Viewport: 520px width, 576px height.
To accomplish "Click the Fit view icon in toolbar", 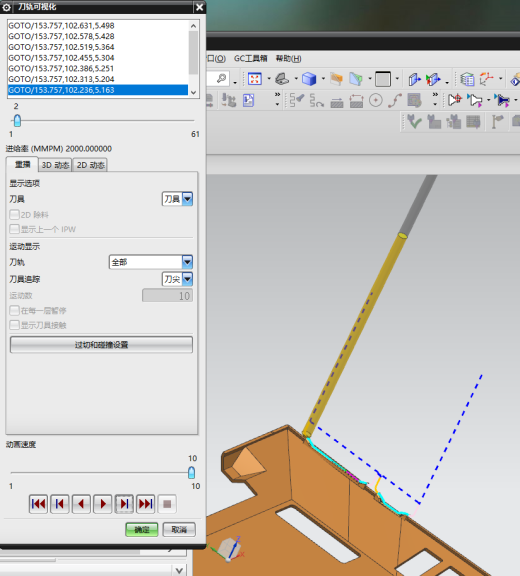I will point(254,79).
